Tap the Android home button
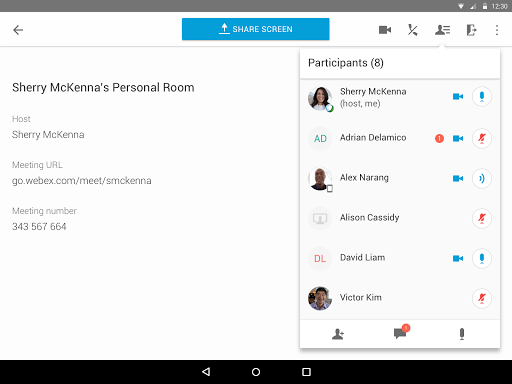Image resolution: width=512 pixels, height=384 pixels. pos(256,372)
